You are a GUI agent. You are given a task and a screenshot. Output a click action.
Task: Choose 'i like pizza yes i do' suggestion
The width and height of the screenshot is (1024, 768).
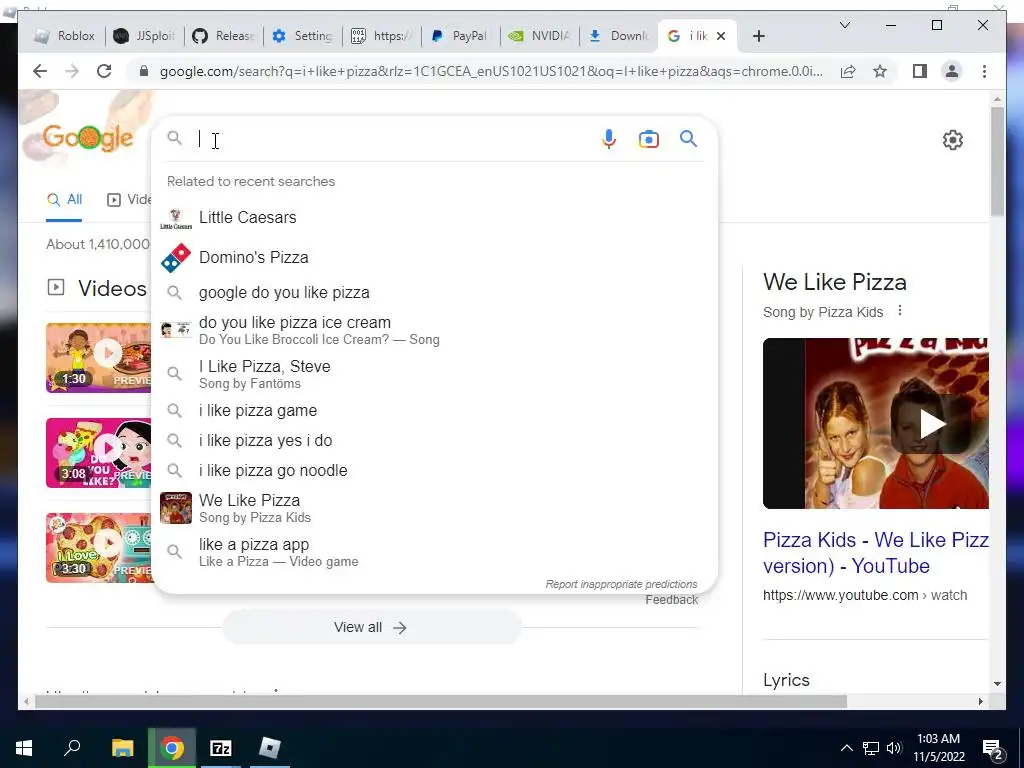point(434,441)
